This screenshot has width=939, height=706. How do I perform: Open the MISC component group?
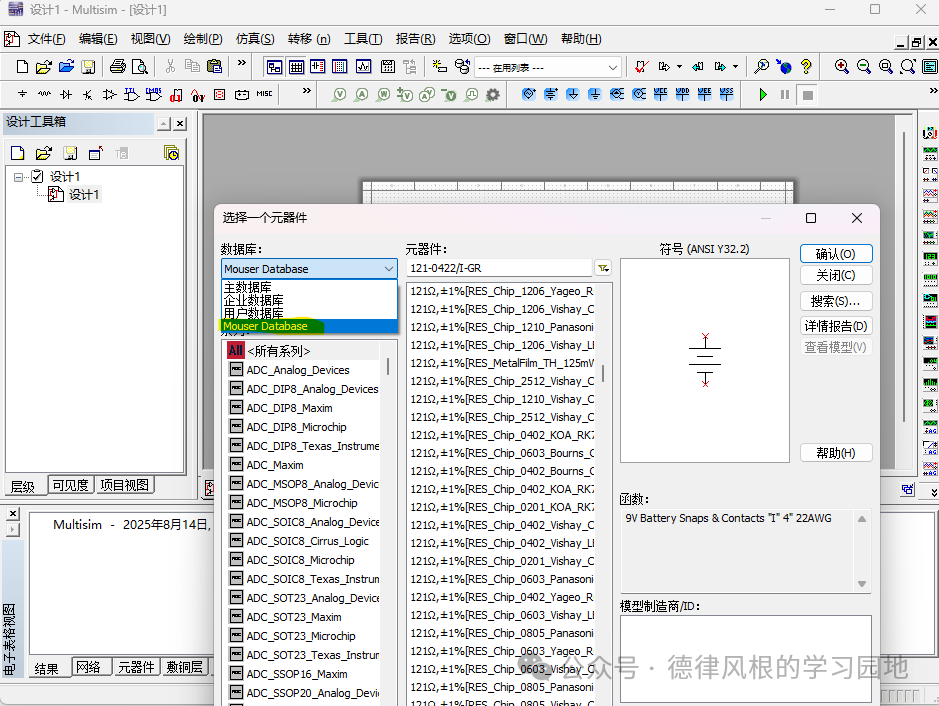pos(264,94)
